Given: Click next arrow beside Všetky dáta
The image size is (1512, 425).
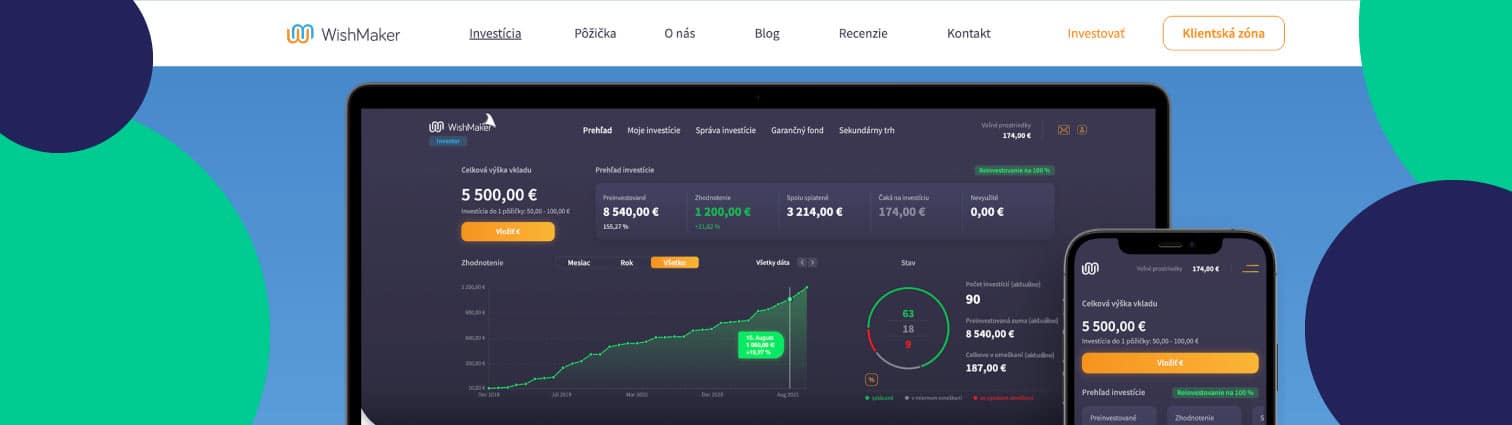Looking at the screenshot, I should point(812,262).
